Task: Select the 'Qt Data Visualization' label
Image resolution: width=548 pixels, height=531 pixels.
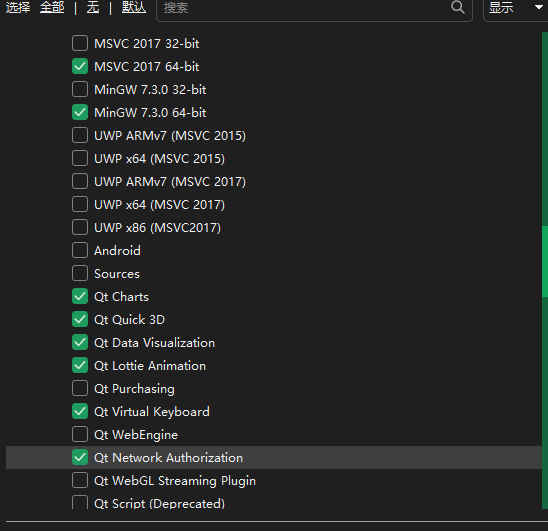Action: (154, 343)
